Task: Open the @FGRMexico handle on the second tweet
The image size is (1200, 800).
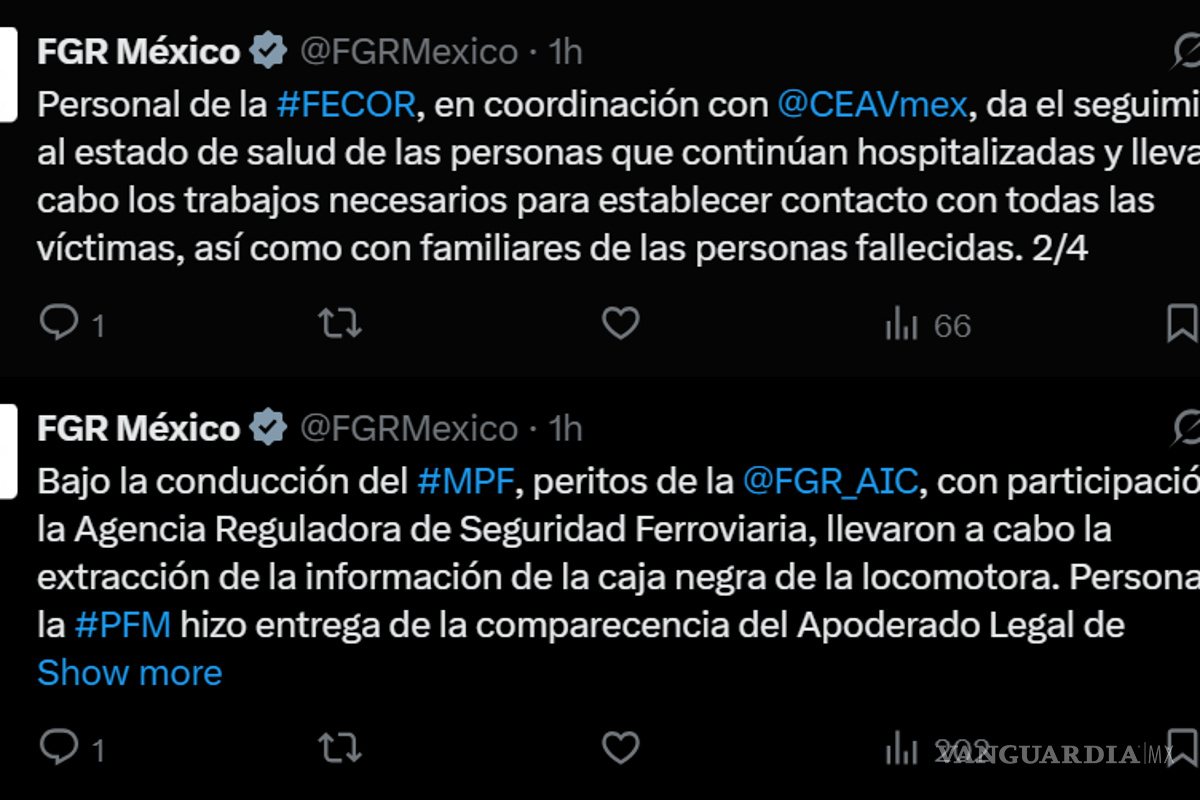Action: coord(409,429)
